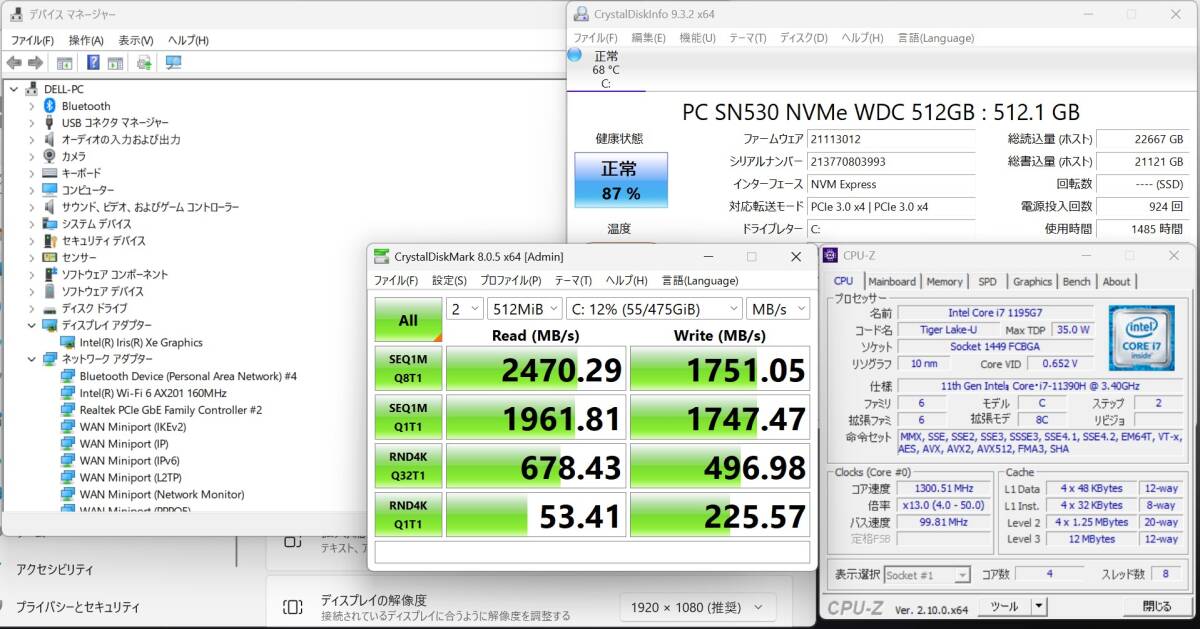Click the Intel Core i7 logo in CPU-Z
Viewport: 1200px width, 629px height.
coord(1141,338)
